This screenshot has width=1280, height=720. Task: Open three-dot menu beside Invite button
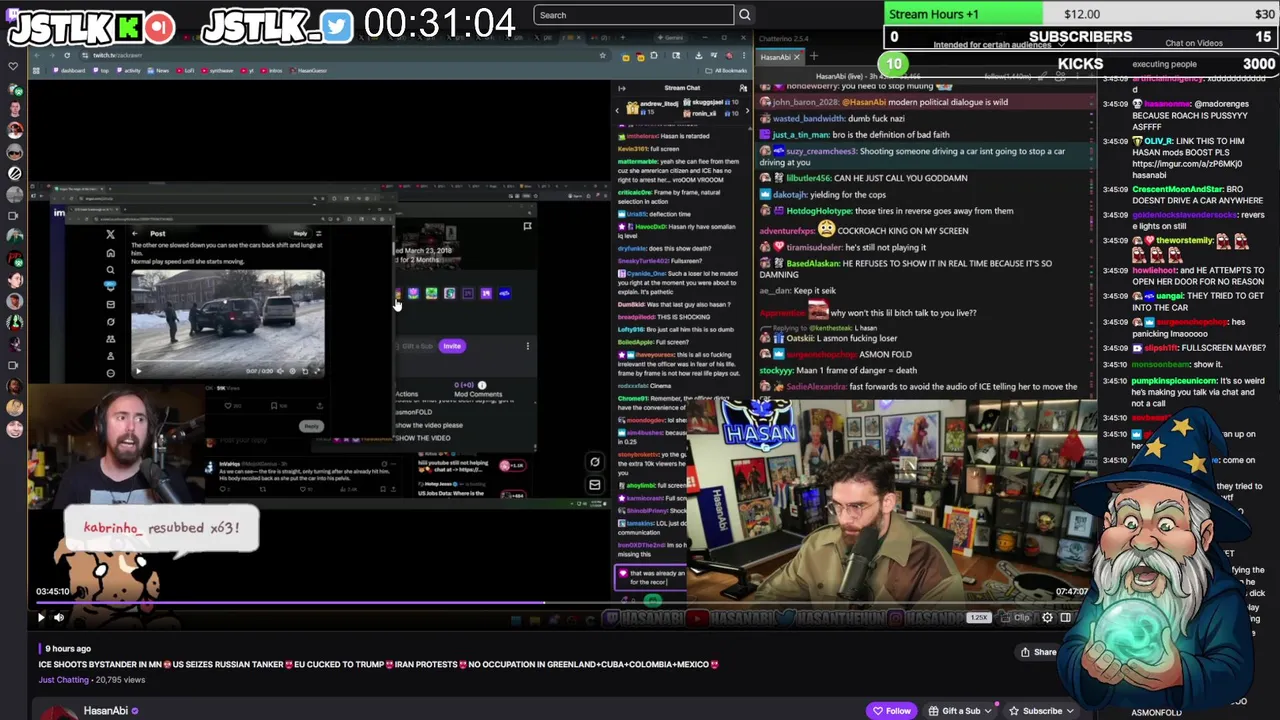coord(528,346)
